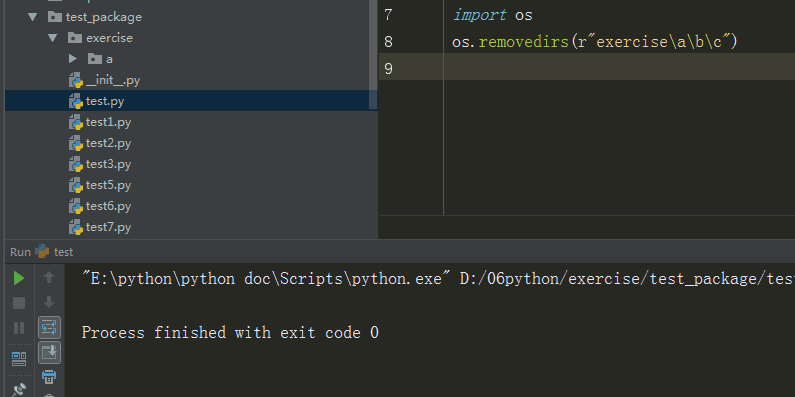
Task: Collapse the exercise folder arrow
Action: pos(53,38)
